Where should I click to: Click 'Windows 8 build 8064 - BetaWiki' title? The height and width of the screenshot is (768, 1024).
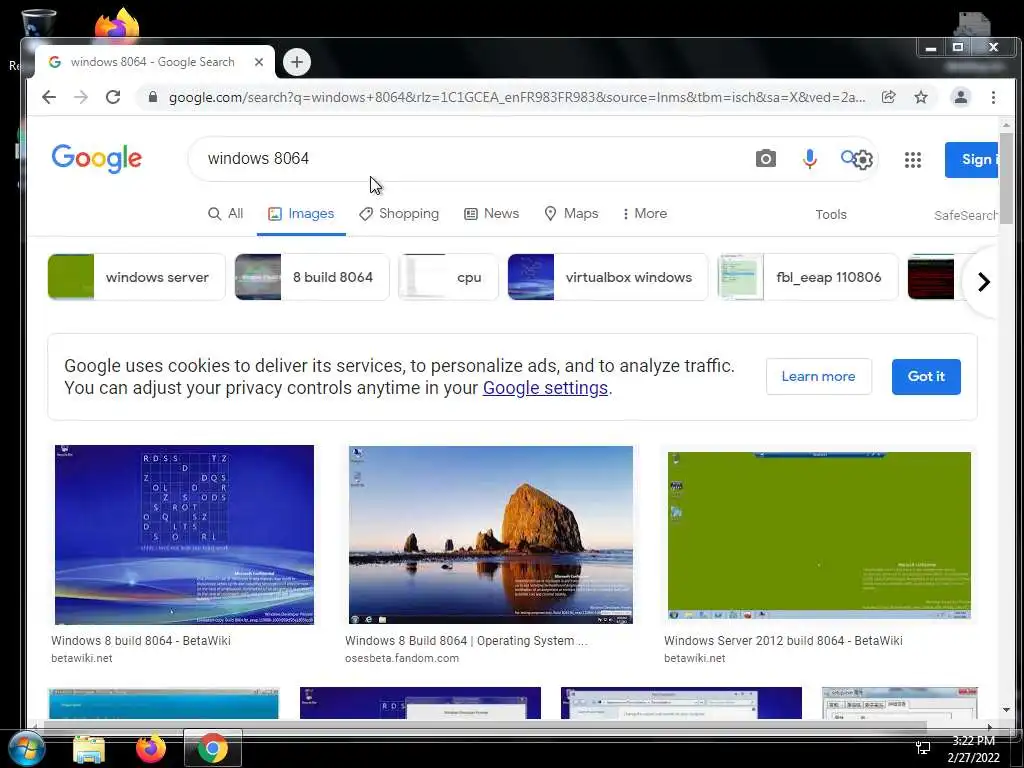click(141, 641)
